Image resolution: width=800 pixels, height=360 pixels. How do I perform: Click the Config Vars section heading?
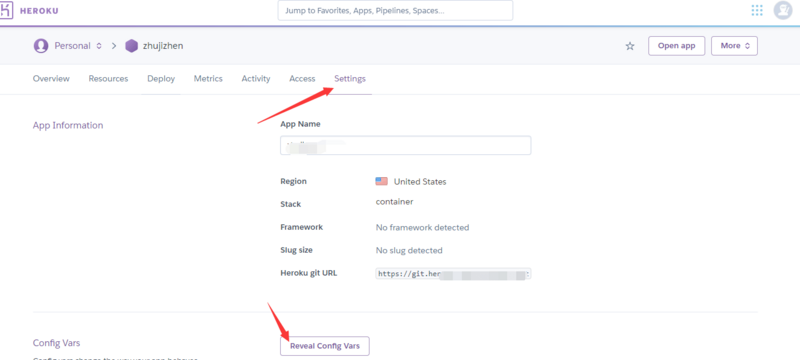(x=56, y=343)
